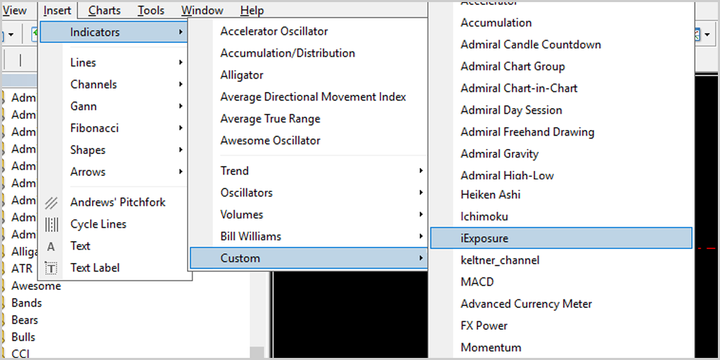Select the Text Label icon

51,268
